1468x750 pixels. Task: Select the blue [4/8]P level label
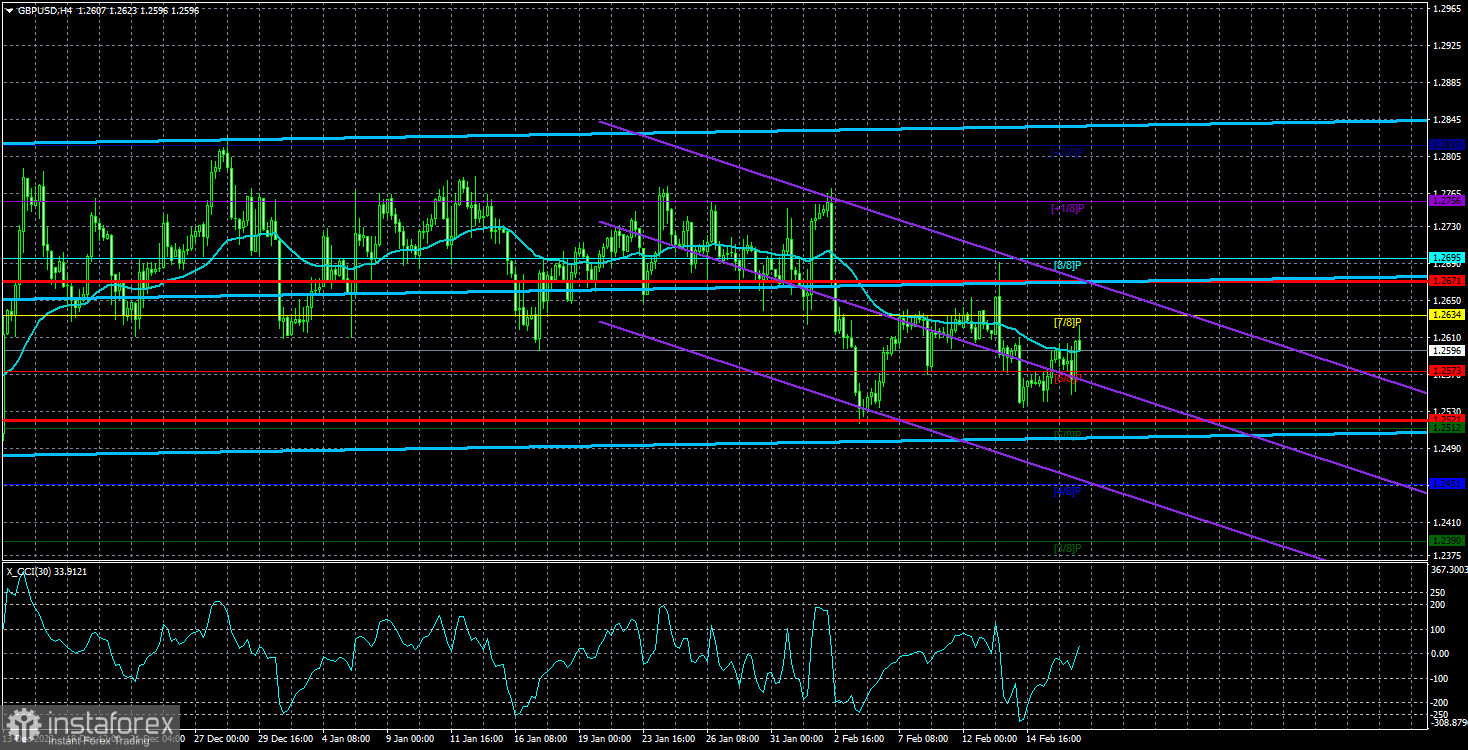[x=1068, y=491]
